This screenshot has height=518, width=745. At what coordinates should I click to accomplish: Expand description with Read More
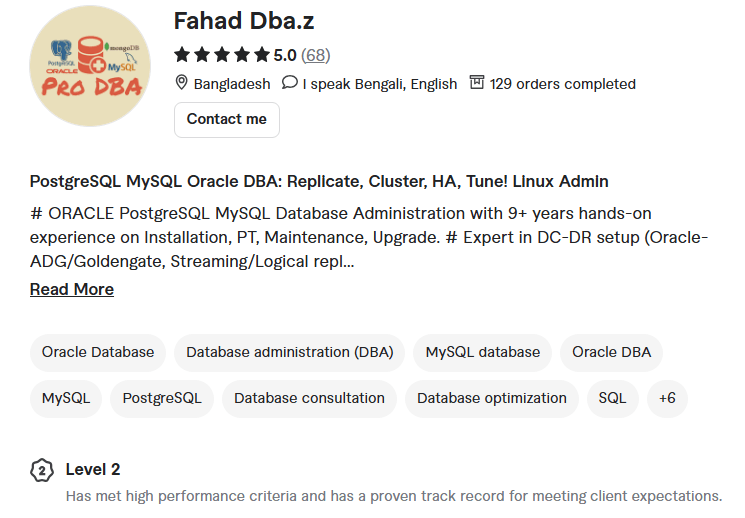(72, 289)
